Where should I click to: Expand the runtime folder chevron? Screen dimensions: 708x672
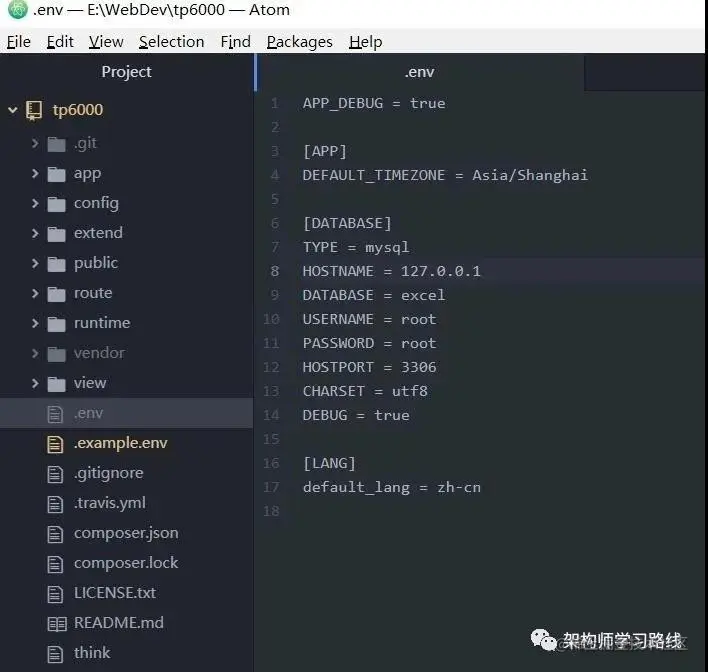[35, 323]
